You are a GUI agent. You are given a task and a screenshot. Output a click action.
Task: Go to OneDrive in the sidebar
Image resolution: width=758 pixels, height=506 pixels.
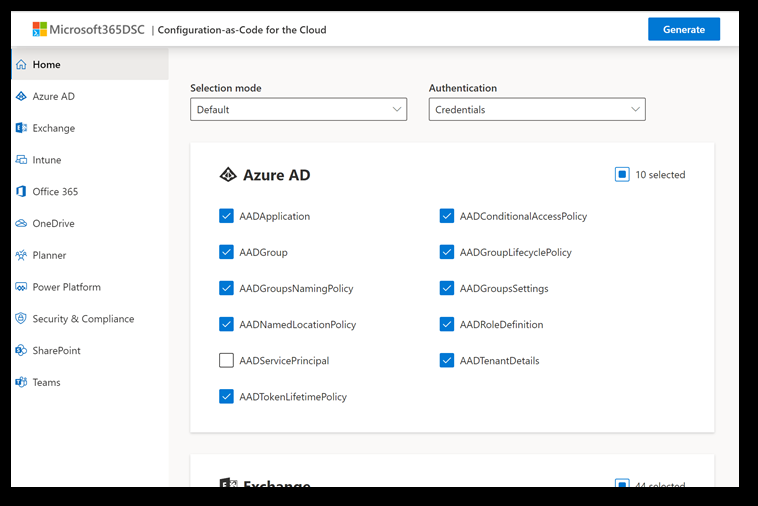tap(90, 223)
